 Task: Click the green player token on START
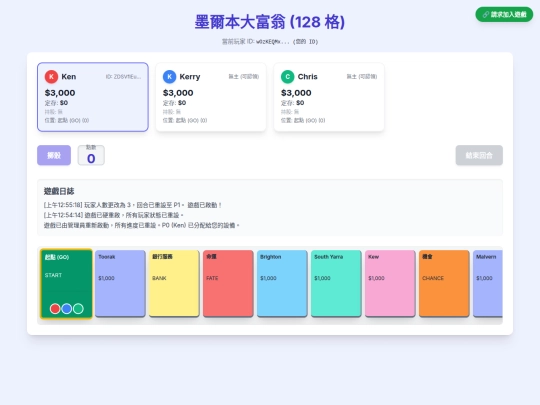click(78, 309)
